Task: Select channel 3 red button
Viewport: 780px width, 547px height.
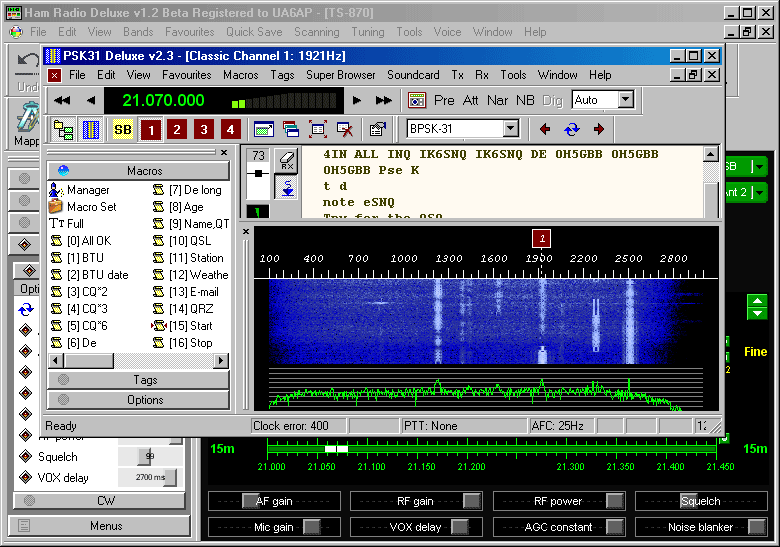Action: point(203,129)
